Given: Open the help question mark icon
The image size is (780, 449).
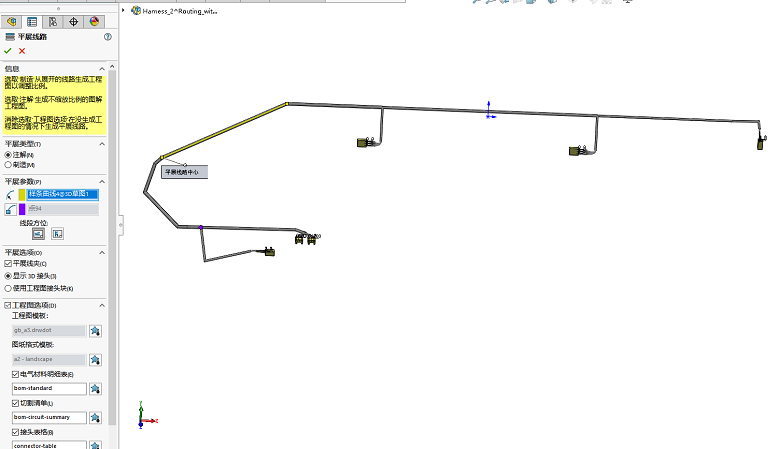Looking at the screenshot, I should tap(107, 37).
